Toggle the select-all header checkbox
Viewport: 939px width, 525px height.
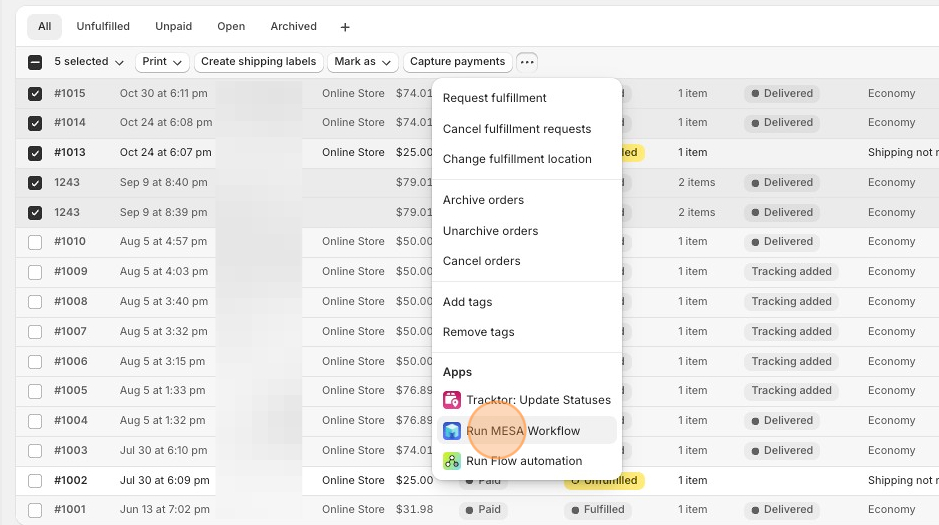coord(35,62)
